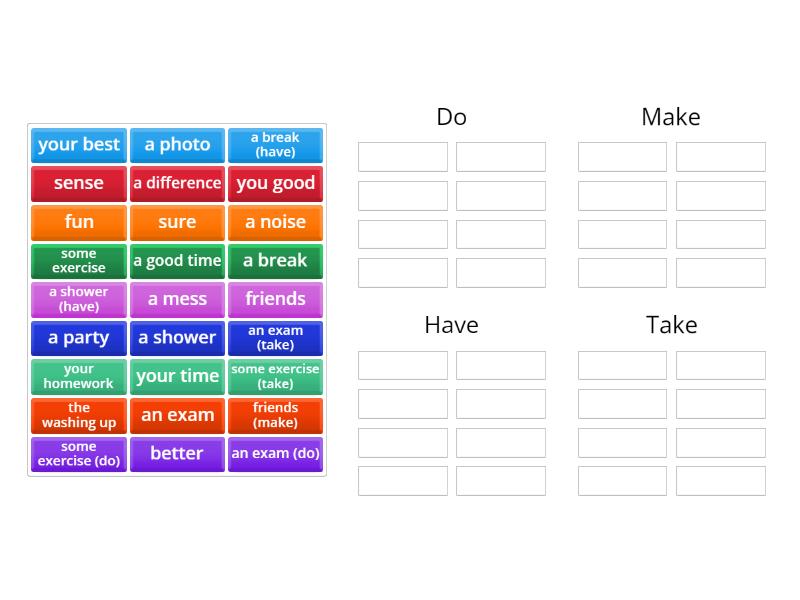Pick the 'a break (have)' tile
Viewport: 800px width, 600px height.
[x=276, y=144]
